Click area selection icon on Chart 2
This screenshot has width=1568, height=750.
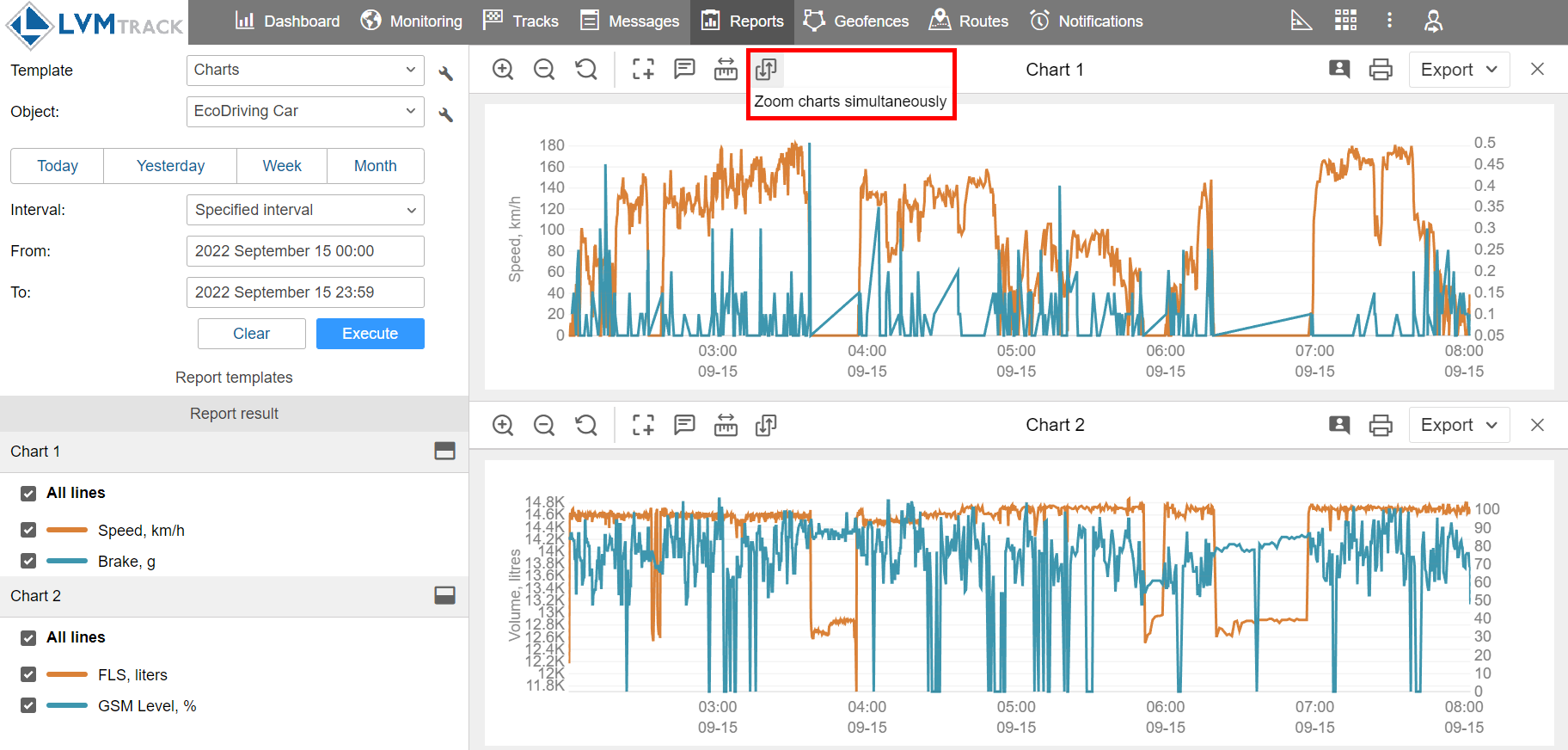pyautogui.click(x=643, y=425)
